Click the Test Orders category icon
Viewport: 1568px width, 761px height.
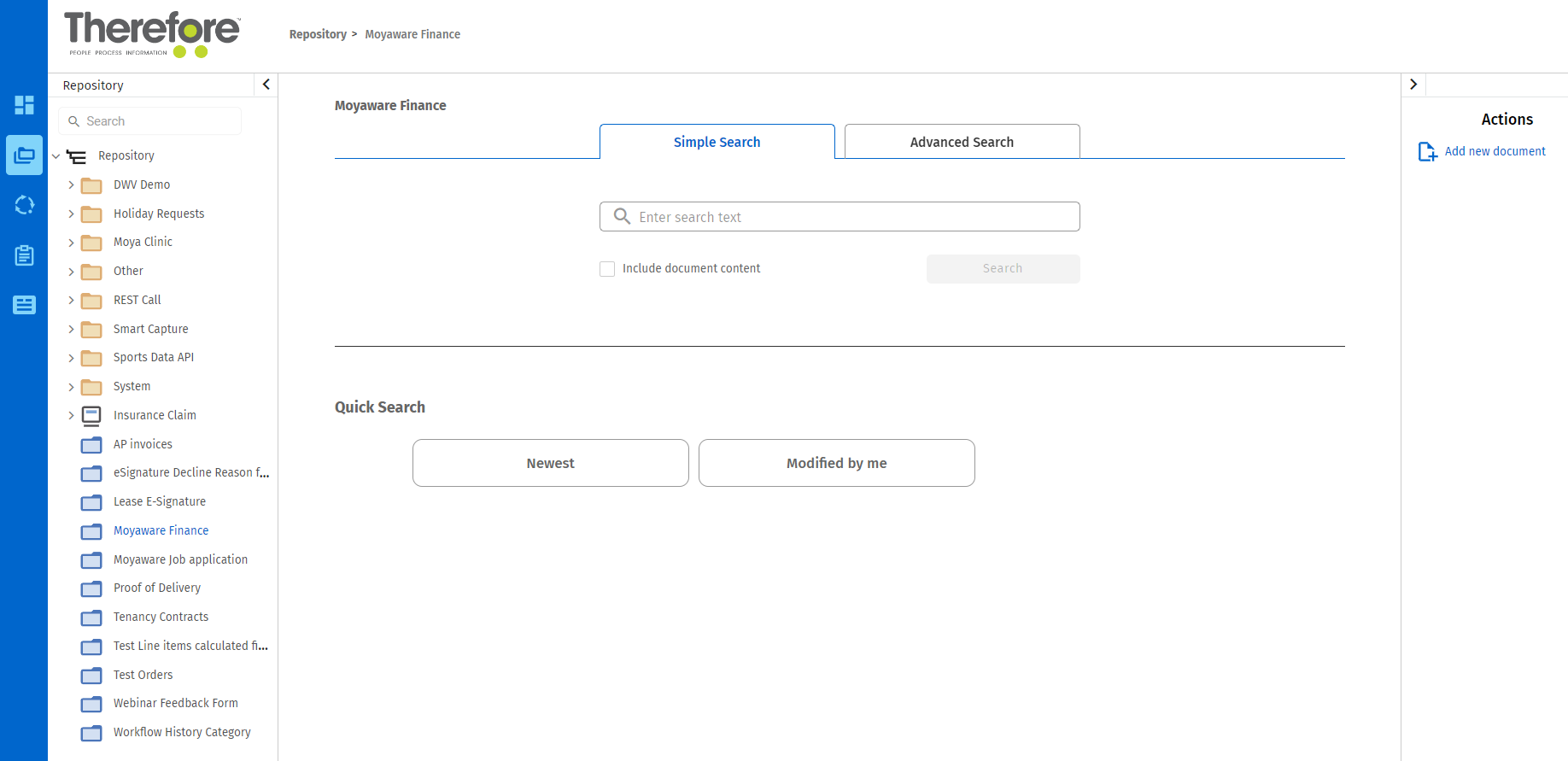91,676
